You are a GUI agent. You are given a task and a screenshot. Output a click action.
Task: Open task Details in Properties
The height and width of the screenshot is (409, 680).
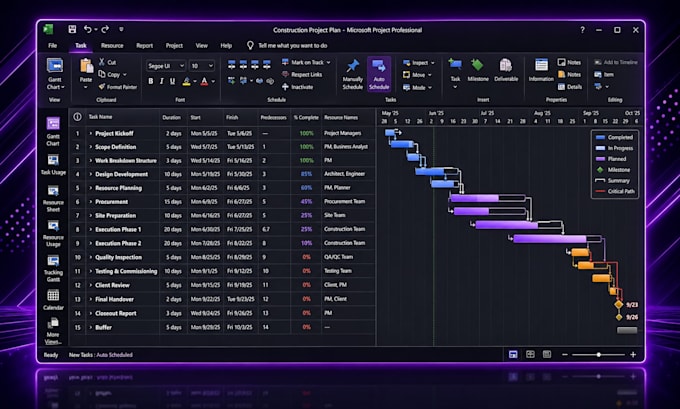pos(569,87)
